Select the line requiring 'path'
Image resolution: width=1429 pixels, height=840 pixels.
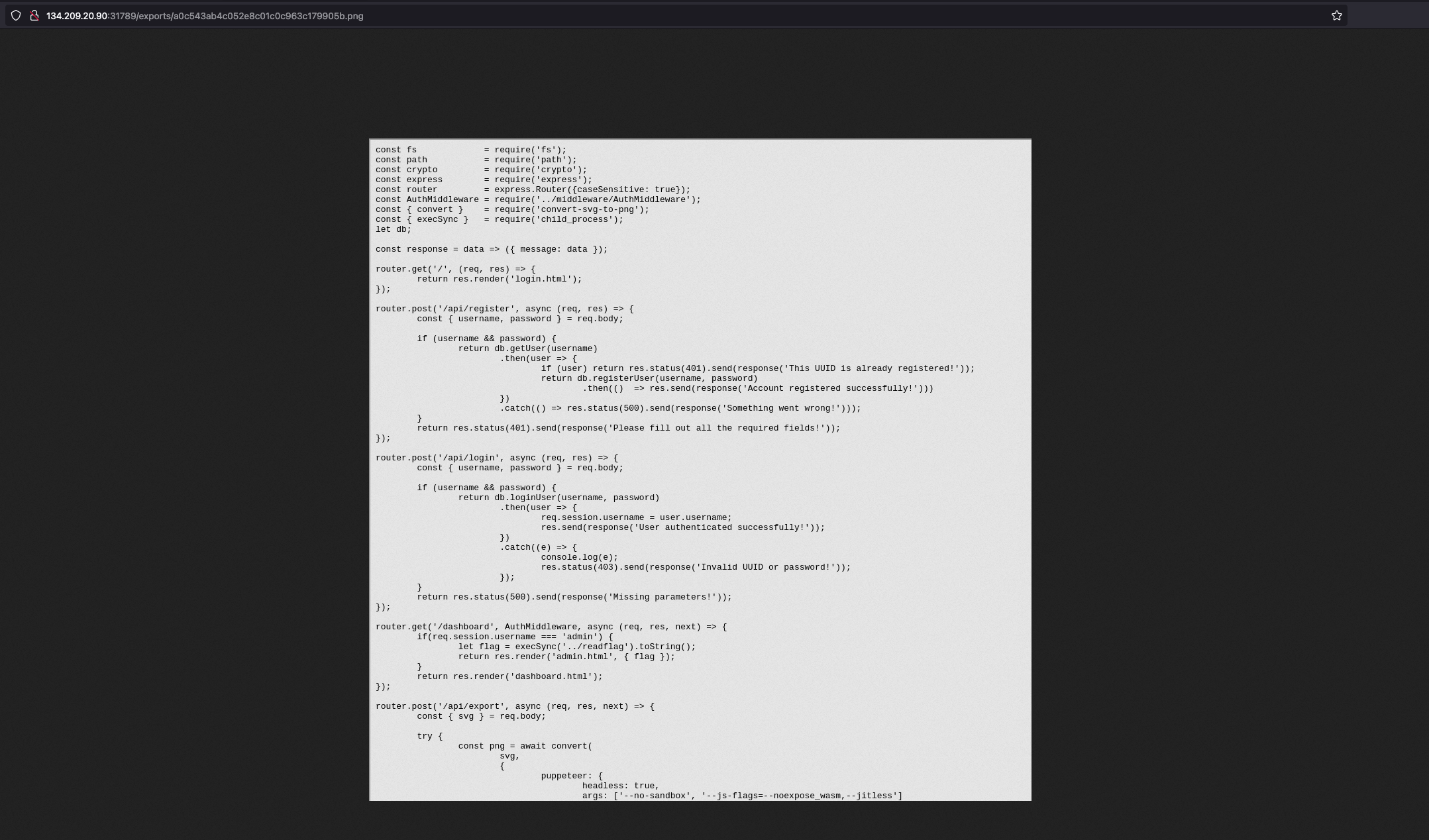476,160
